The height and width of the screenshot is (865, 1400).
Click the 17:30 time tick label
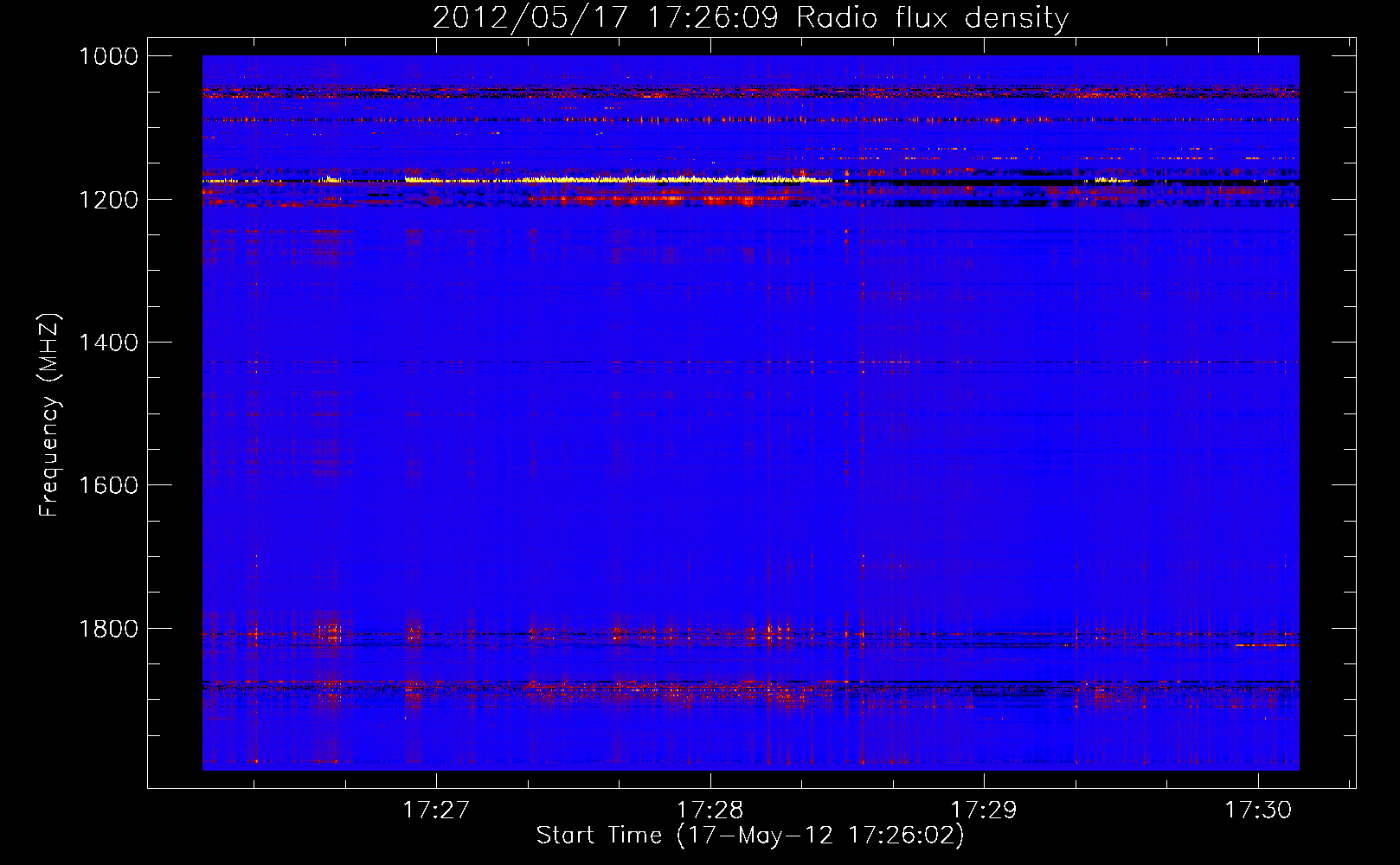(x=1258, y=810)
